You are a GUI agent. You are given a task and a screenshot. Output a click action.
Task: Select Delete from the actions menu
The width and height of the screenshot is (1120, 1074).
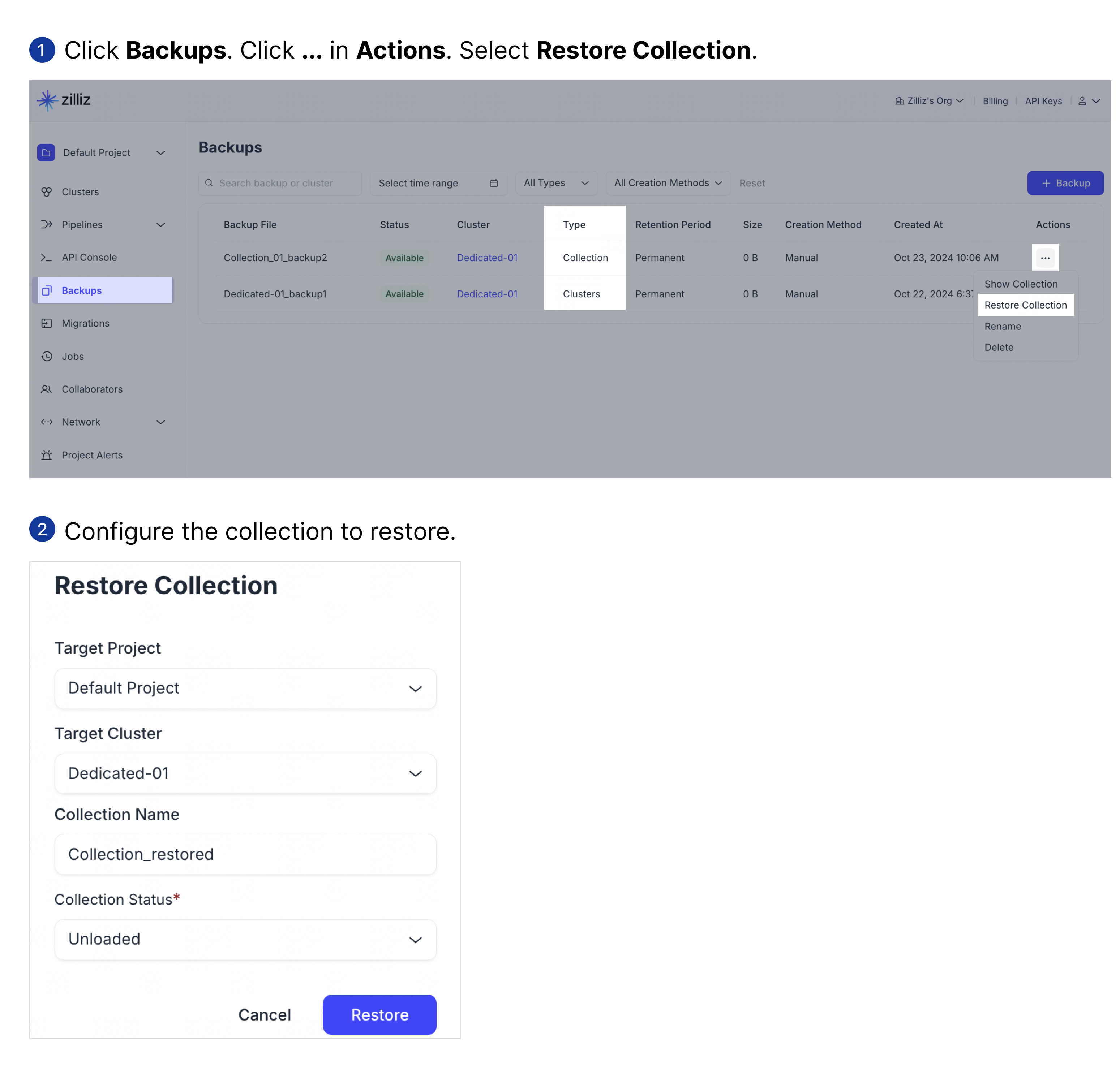point(999,347)
